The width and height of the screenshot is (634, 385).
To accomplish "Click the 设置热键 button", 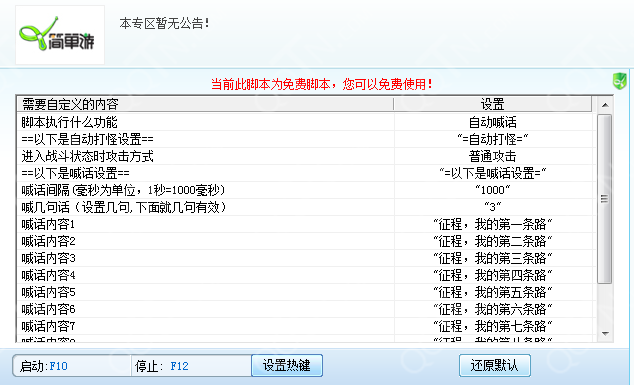I will (287, 366).
